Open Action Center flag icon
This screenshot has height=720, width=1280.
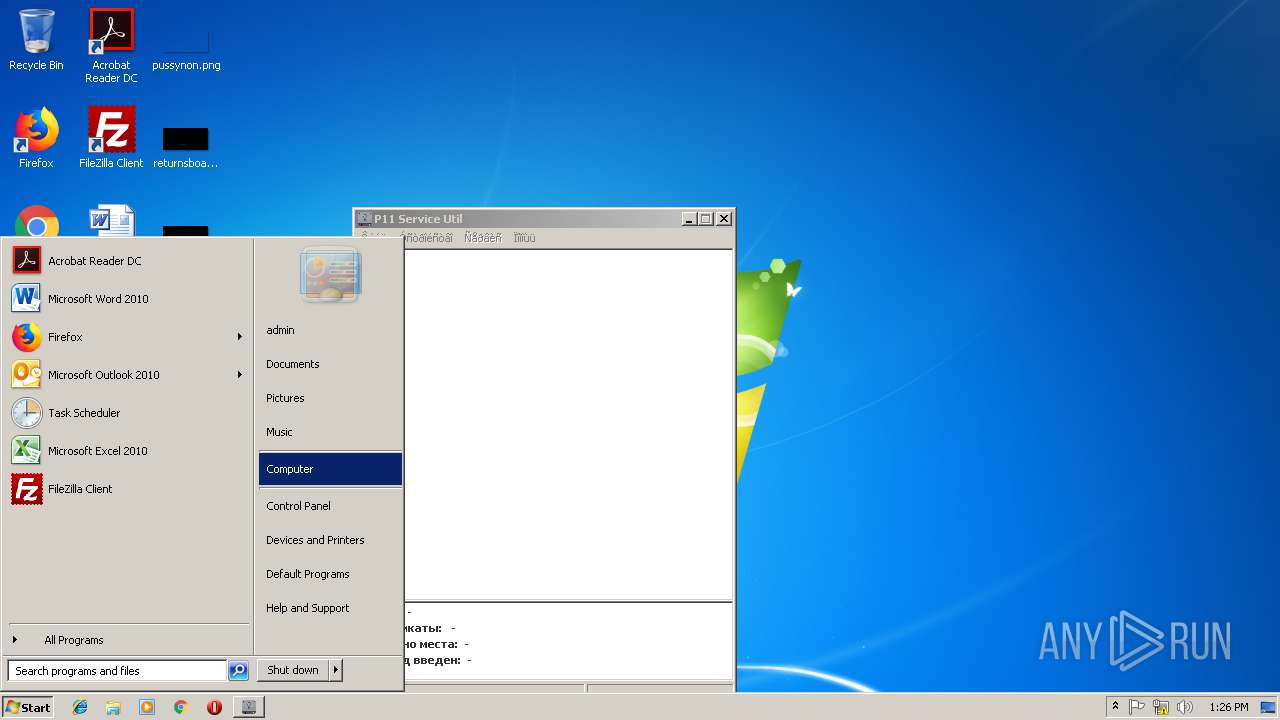tap(1138, 707)
